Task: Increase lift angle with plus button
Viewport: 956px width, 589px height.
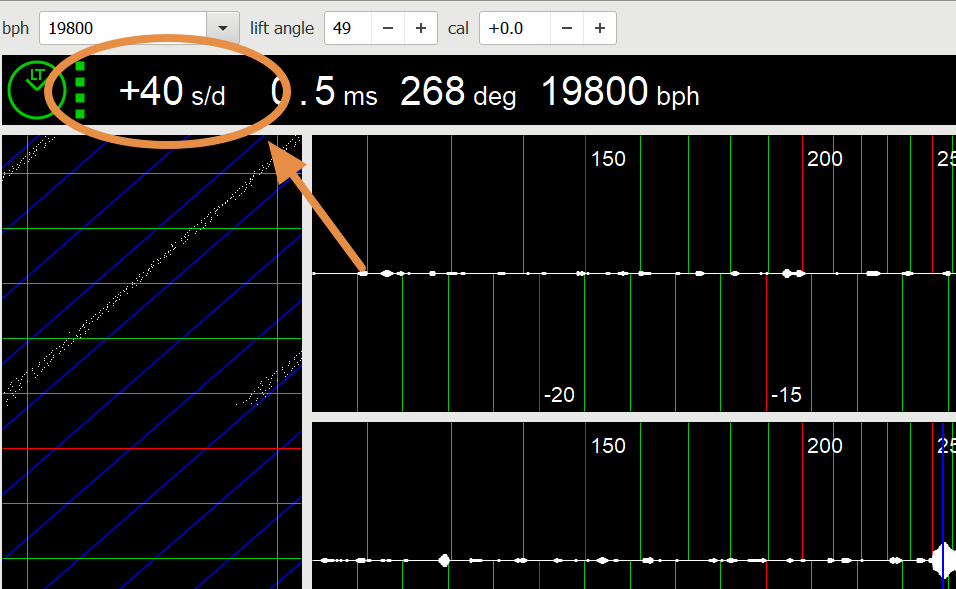Action: click(421, 28)
